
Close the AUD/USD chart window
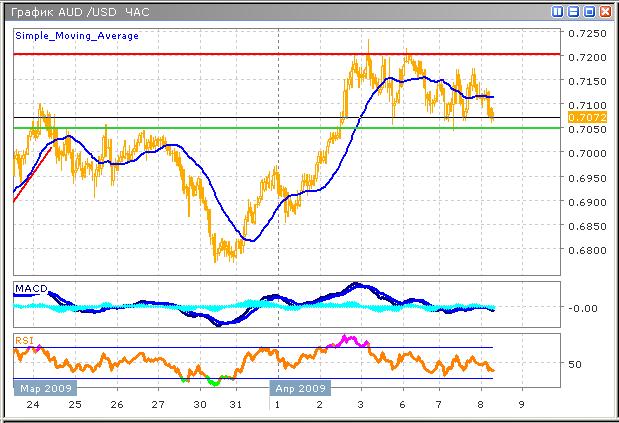tap(606, 11)
